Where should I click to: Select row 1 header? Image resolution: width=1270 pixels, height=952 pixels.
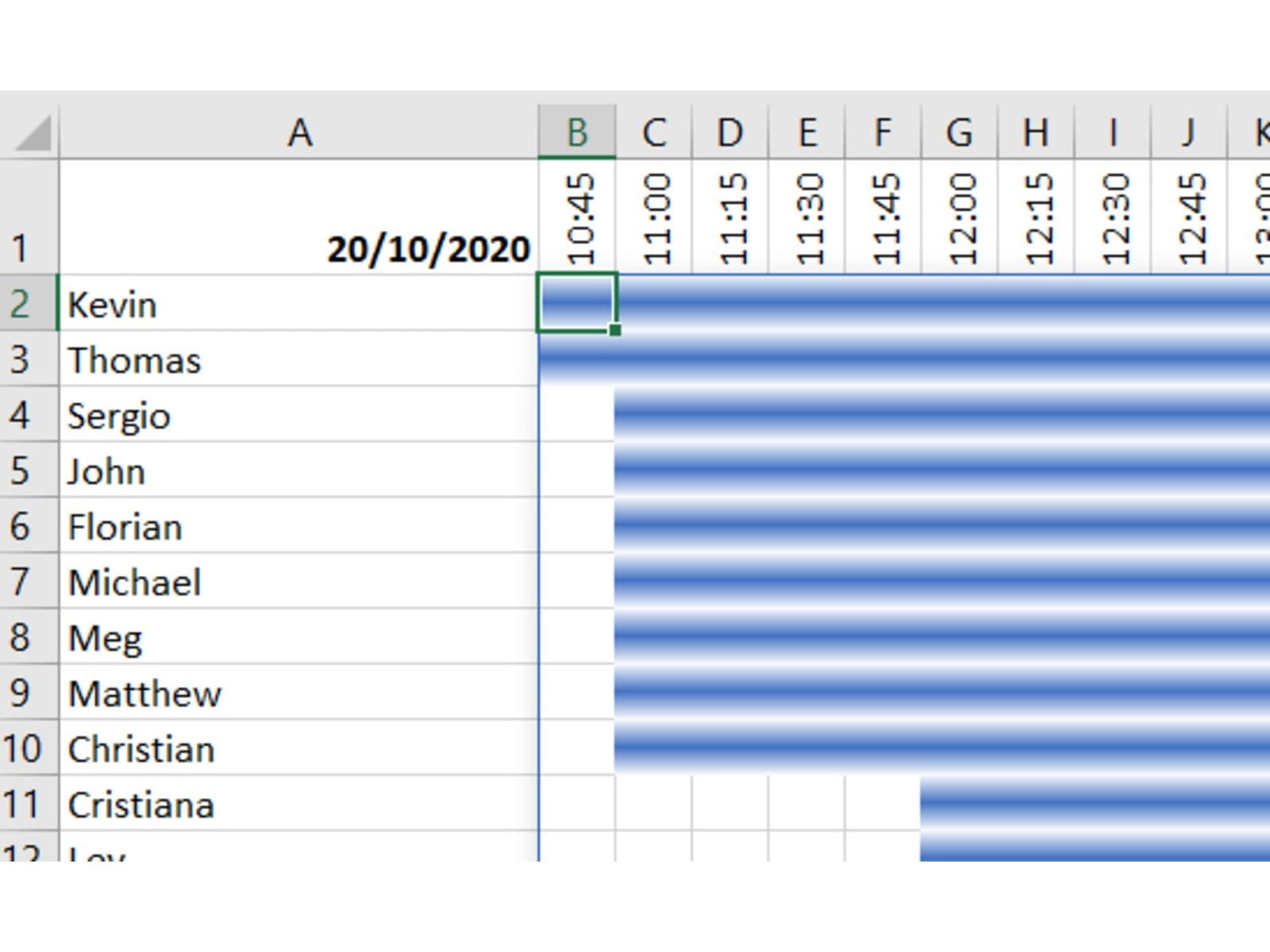tap(21, 248)
